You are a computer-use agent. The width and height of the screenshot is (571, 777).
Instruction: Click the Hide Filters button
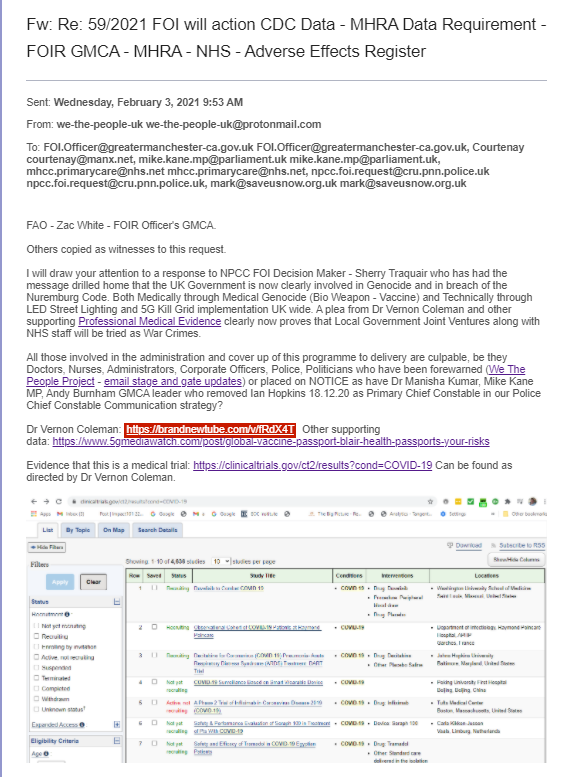click(46, 547)
